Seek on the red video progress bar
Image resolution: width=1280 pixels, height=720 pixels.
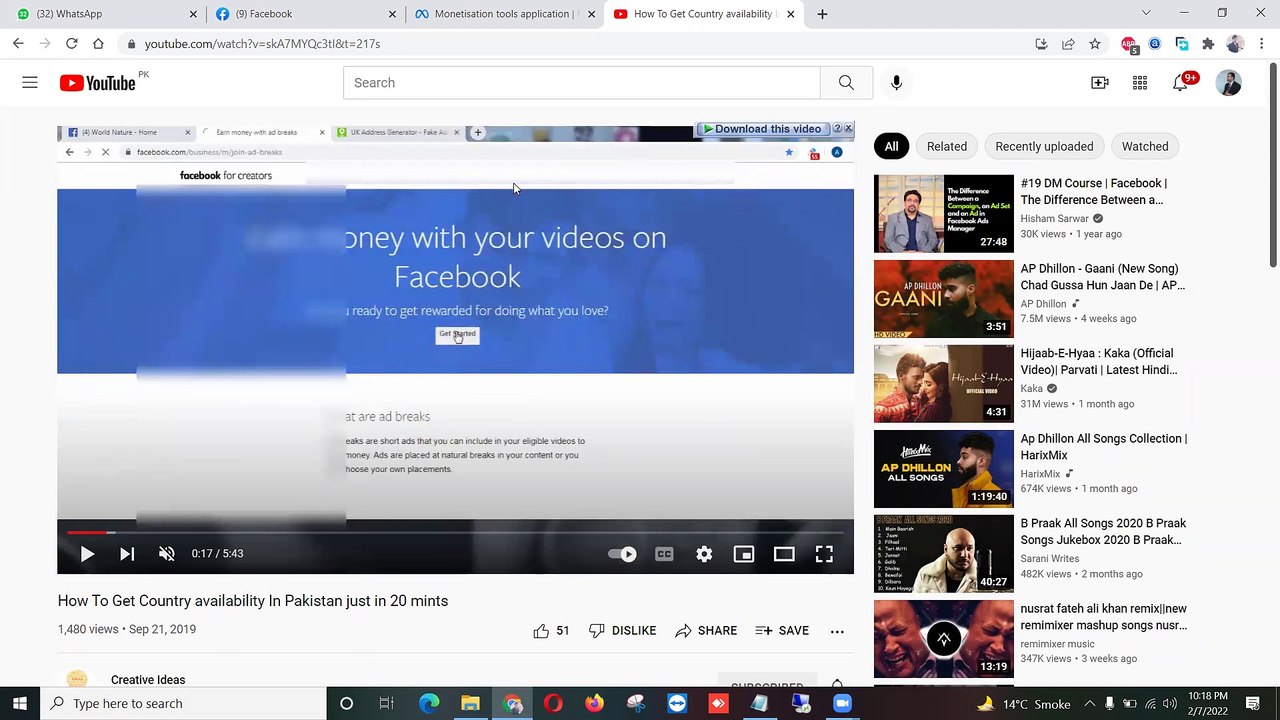pyautogui.click(x=455, y=532)
